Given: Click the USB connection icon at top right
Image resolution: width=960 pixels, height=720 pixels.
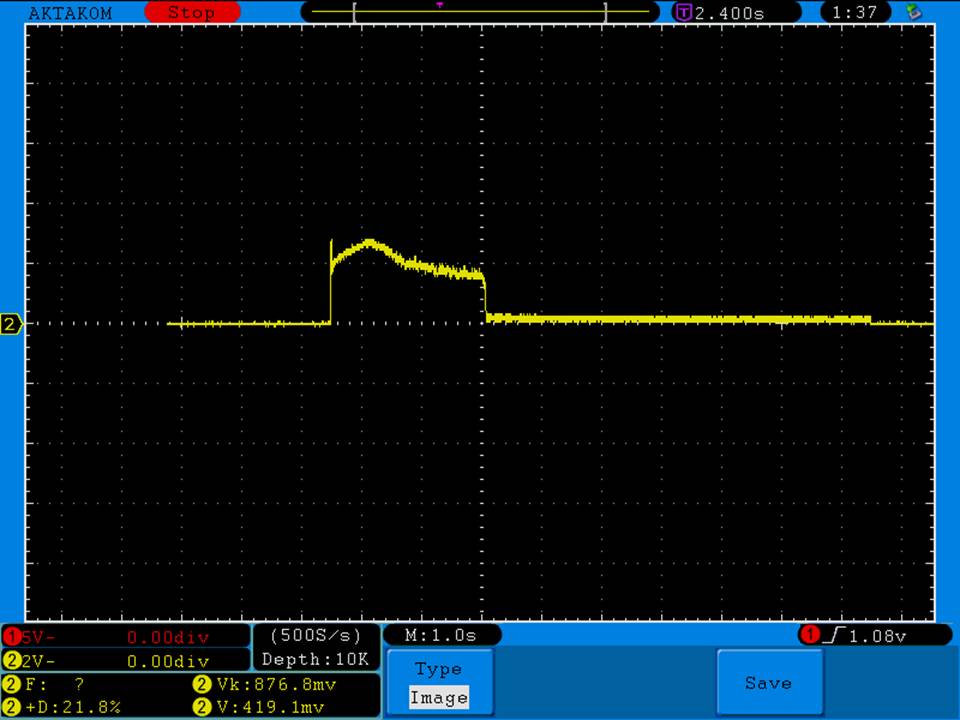Looking at the screenshot, I should (912, 12).
